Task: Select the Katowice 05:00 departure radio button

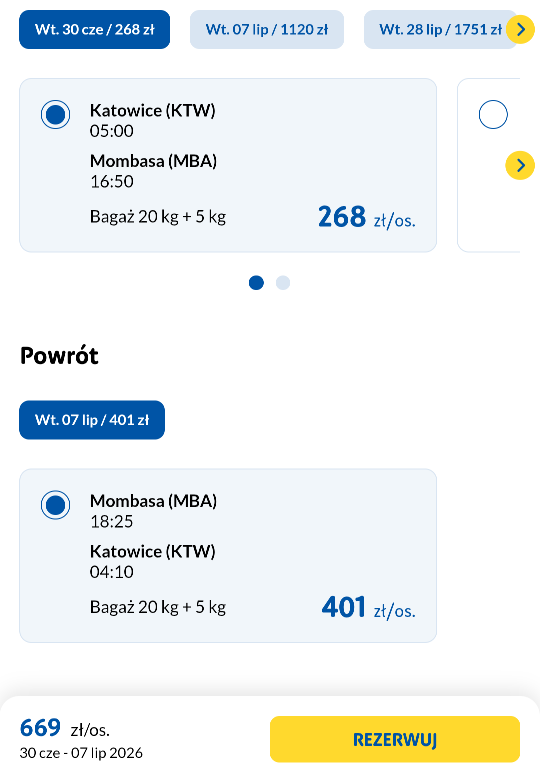Action: [55, 114]
